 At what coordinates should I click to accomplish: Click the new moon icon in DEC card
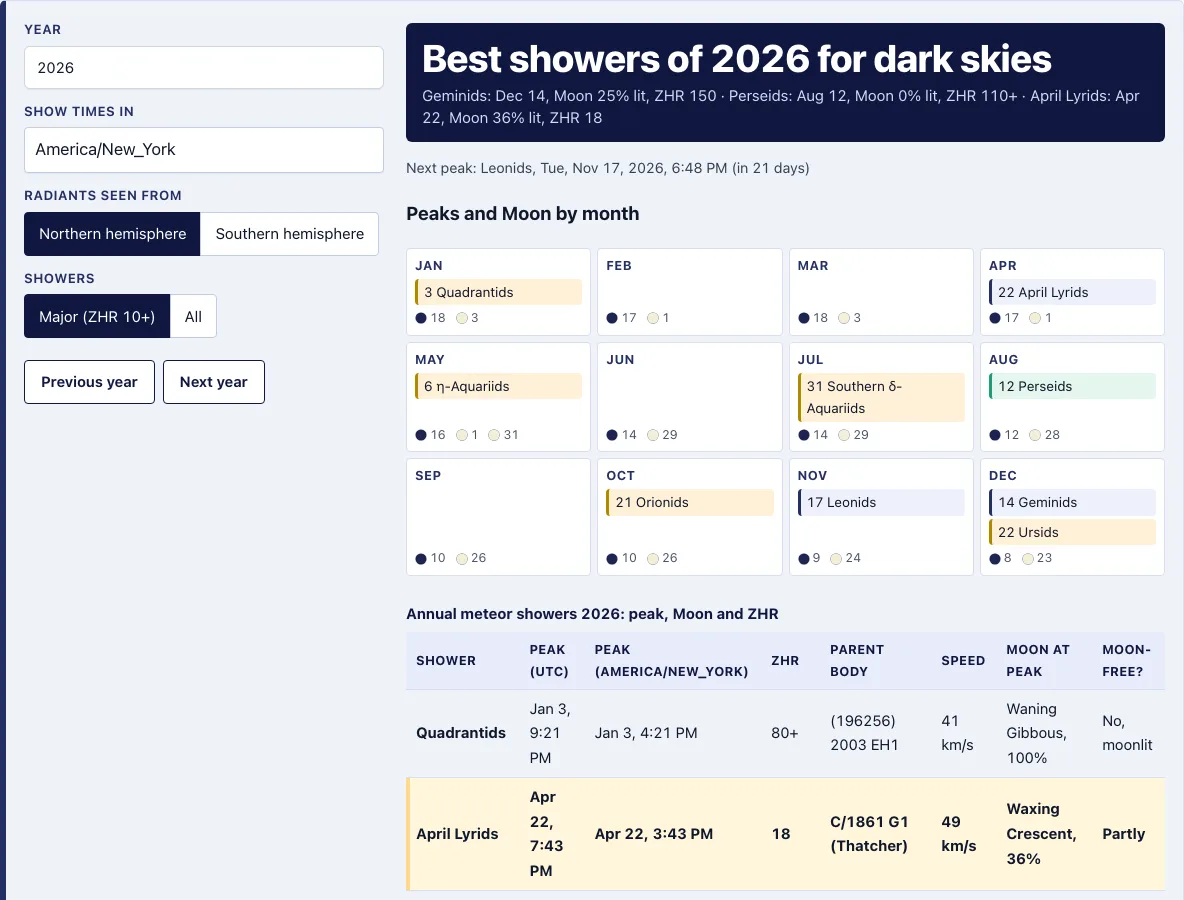(995, 559)
